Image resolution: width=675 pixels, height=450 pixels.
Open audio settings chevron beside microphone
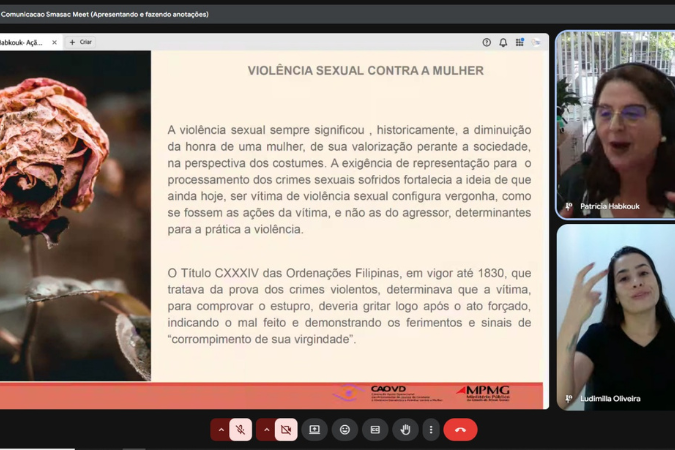221,429
